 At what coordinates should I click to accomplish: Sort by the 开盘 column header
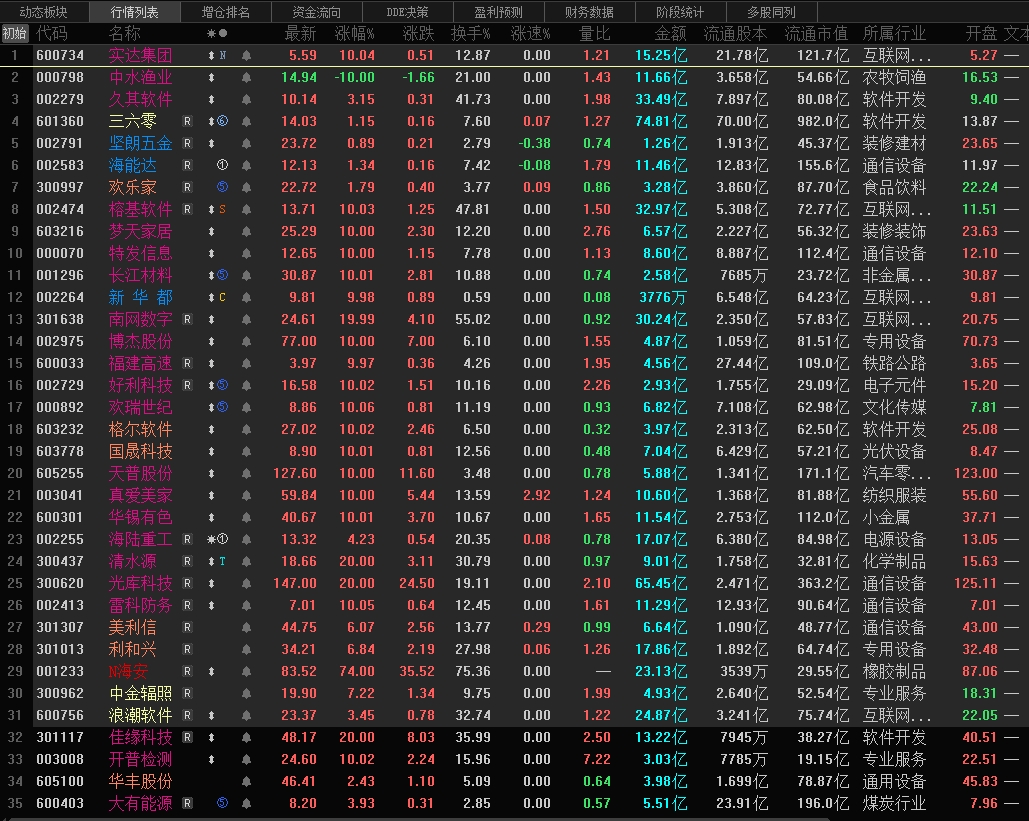(x=981, y=33)
